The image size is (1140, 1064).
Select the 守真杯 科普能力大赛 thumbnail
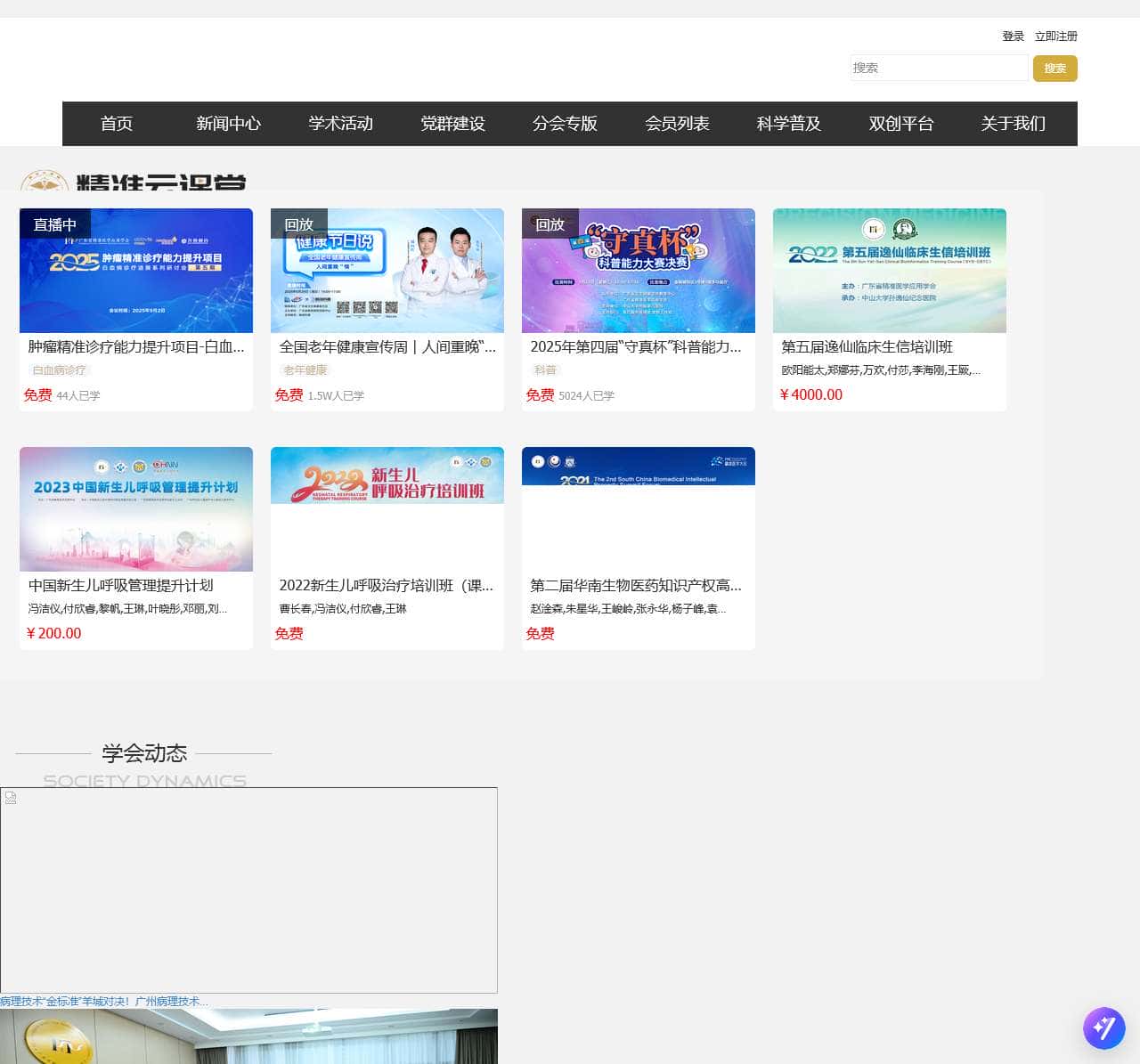pyautogui.click(x=639, y=271)
